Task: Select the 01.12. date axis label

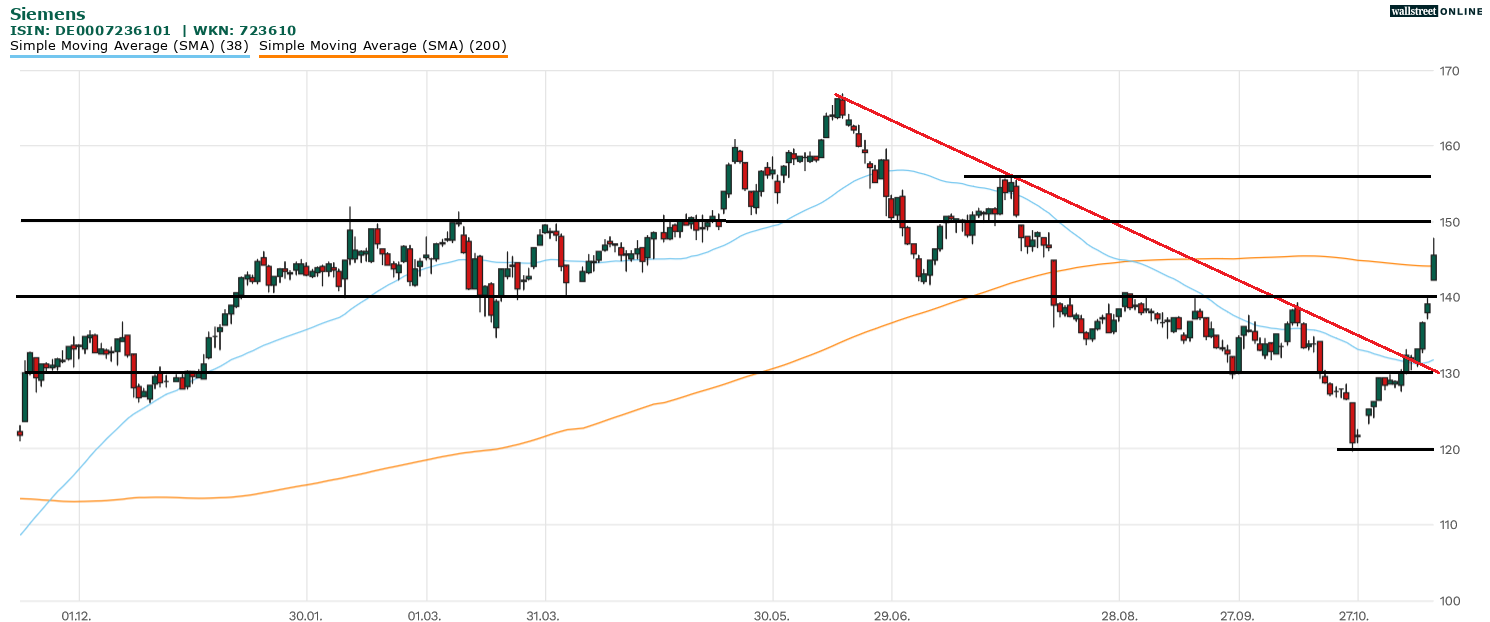Action: (77, 615)
